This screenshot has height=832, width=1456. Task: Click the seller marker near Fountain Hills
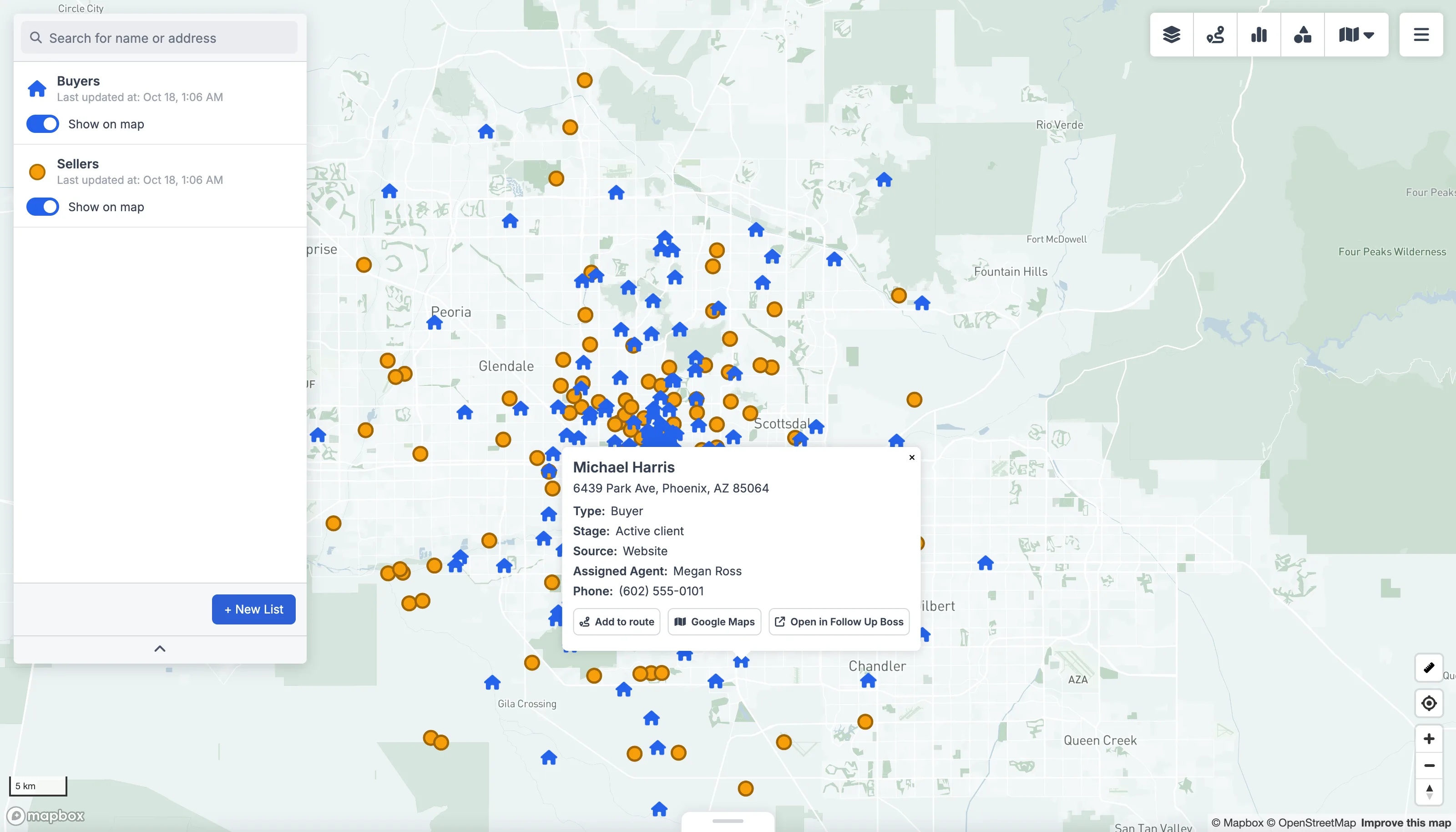point(899,295)
